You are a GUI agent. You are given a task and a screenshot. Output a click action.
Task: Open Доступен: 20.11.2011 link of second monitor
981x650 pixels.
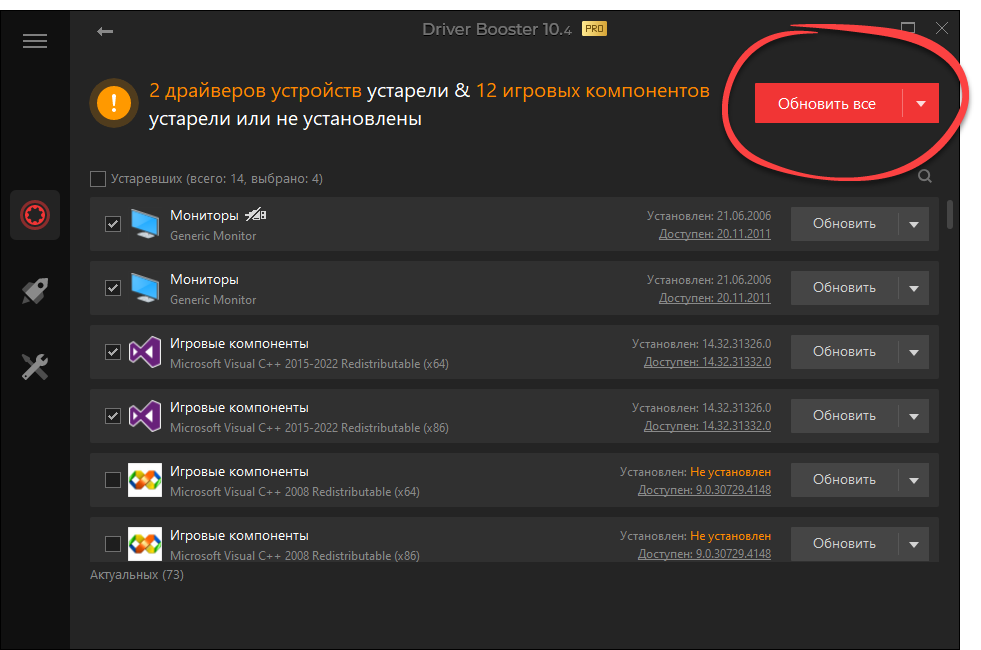[x=714, y=298]
